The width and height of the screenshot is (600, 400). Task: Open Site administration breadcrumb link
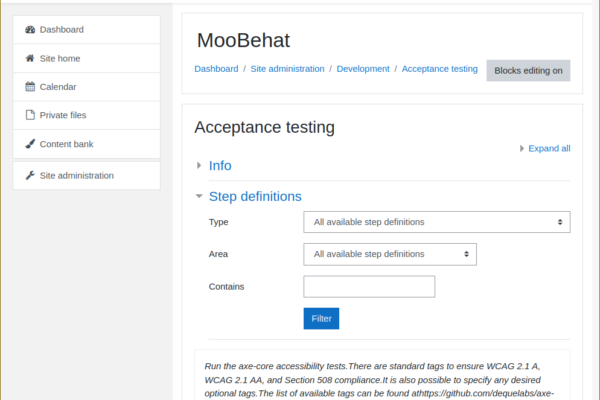click(x=287, y=69)
